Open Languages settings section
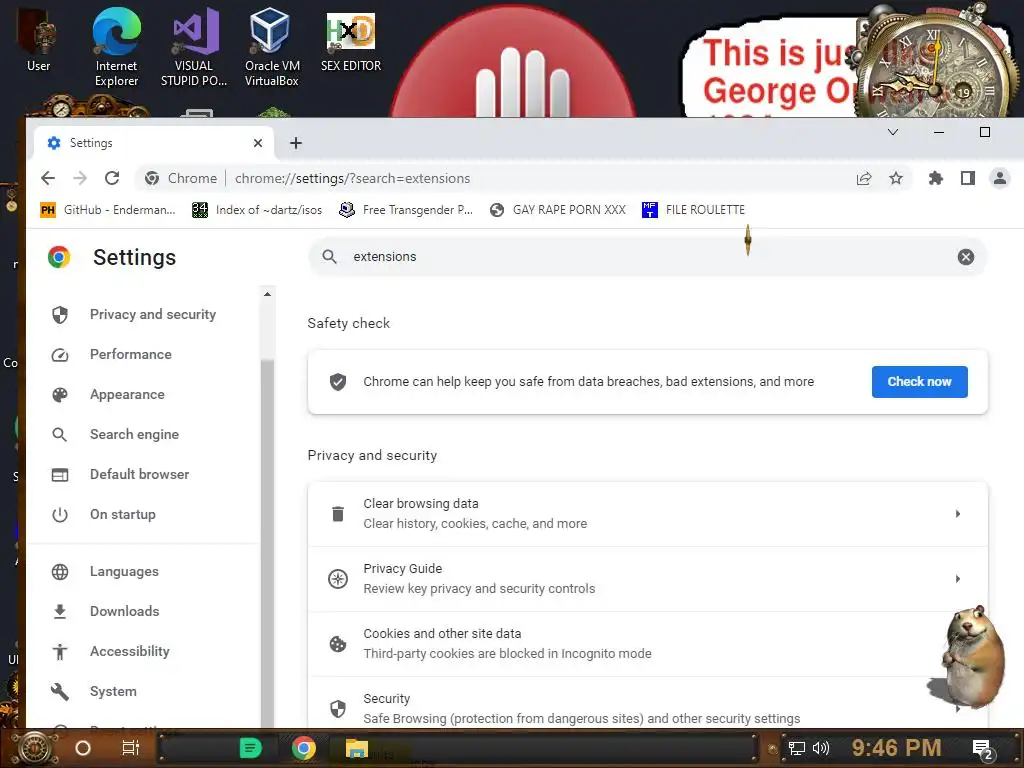 (x=124, y=571)
